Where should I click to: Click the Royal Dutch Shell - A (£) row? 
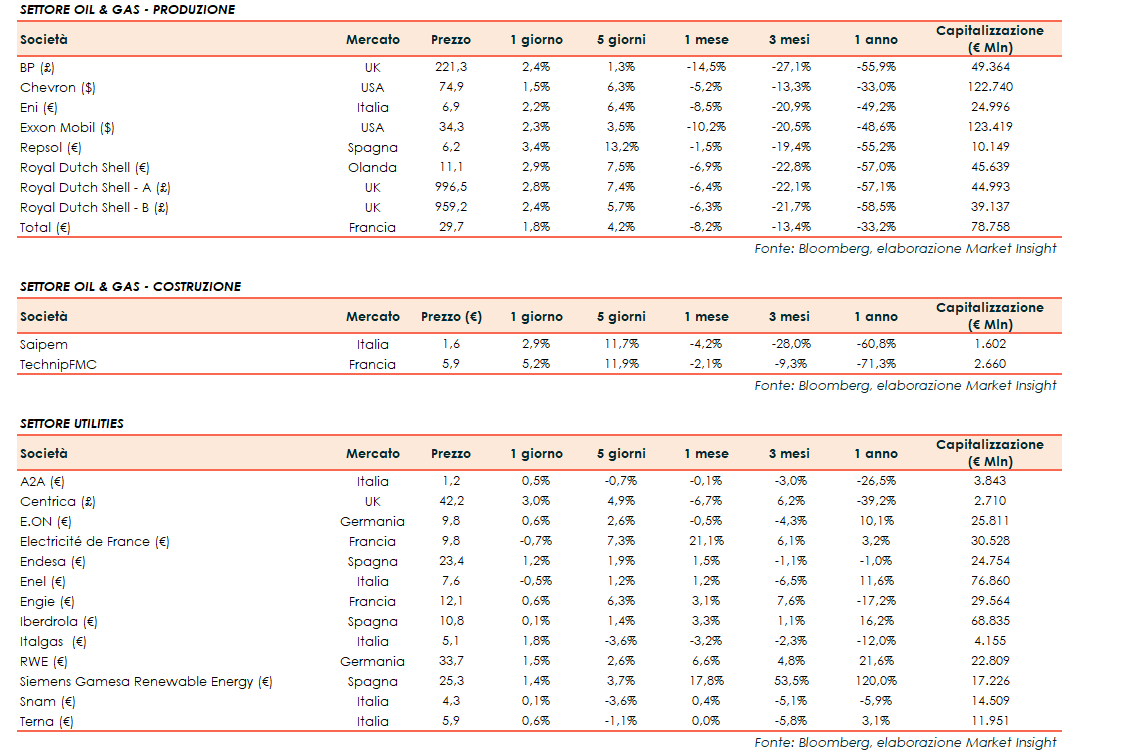[x=95, y=187]
